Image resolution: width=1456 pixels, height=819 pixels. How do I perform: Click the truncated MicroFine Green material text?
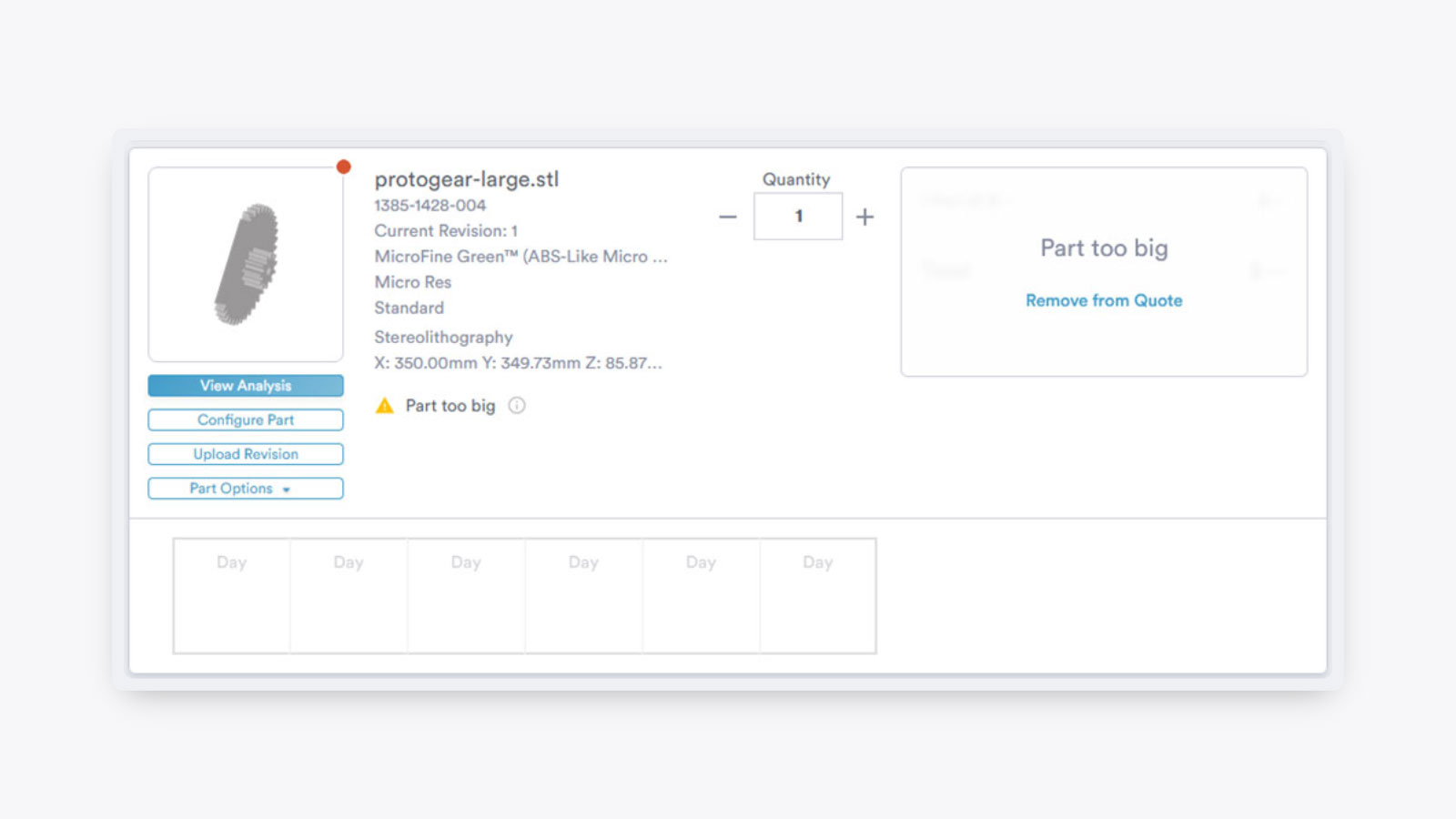tap(521, 257)
